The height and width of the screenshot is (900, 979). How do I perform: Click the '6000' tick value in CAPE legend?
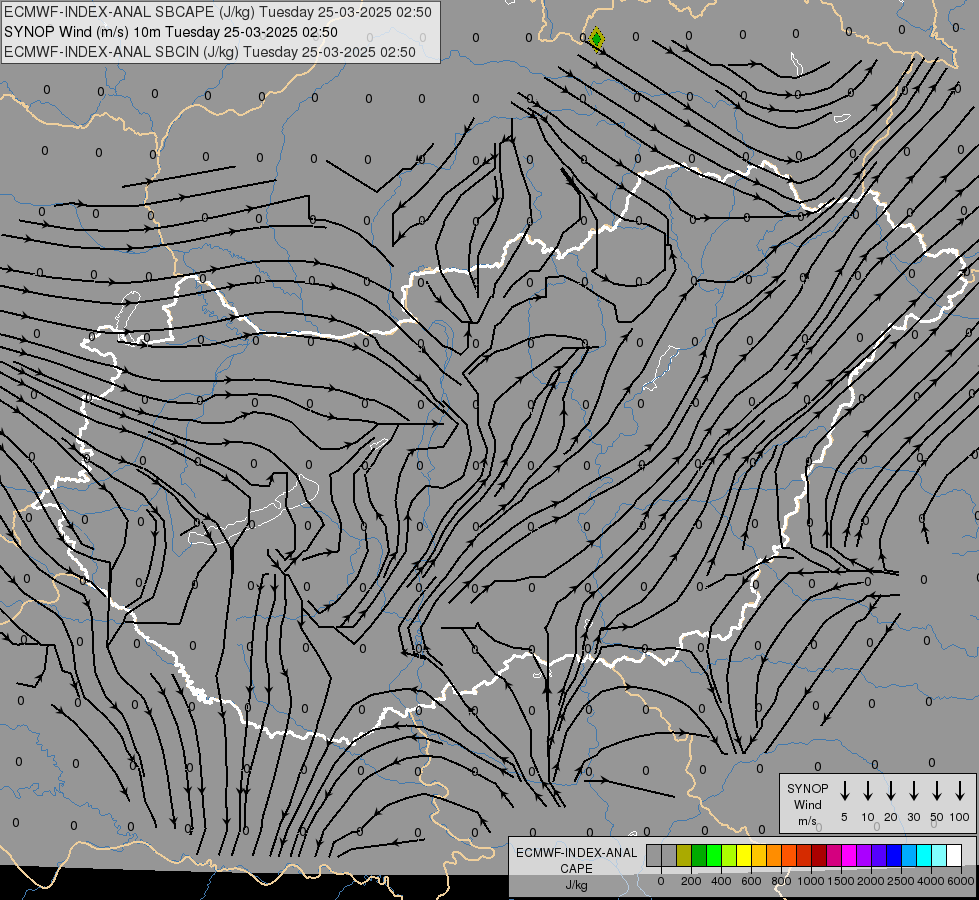[961, 881]
